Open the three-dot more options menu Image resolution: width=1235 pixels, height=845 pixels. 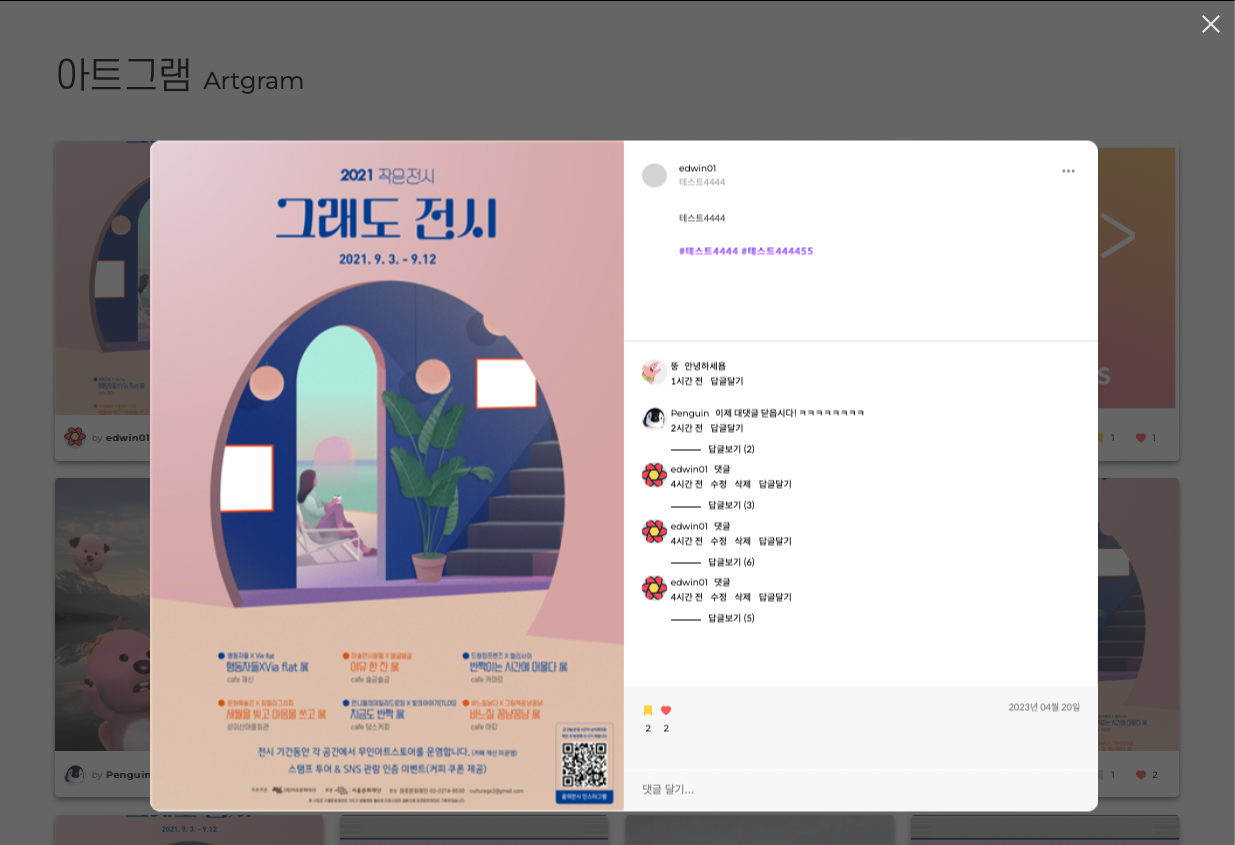(x=1068, y=171)
